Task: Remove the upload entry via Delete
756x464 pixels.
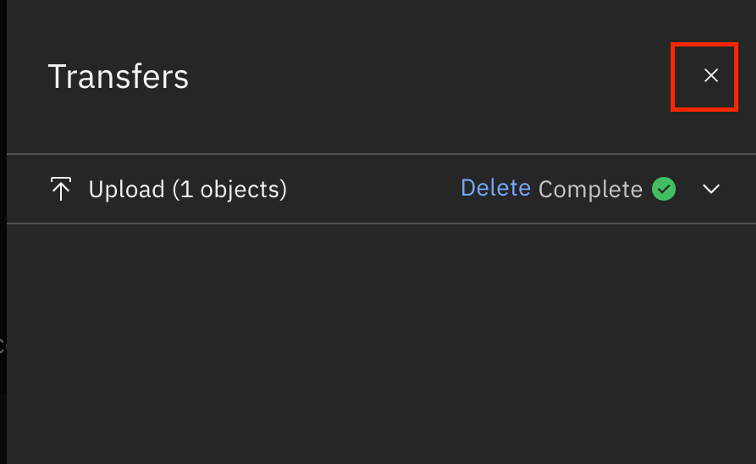Action: click(x=495, y=188)
